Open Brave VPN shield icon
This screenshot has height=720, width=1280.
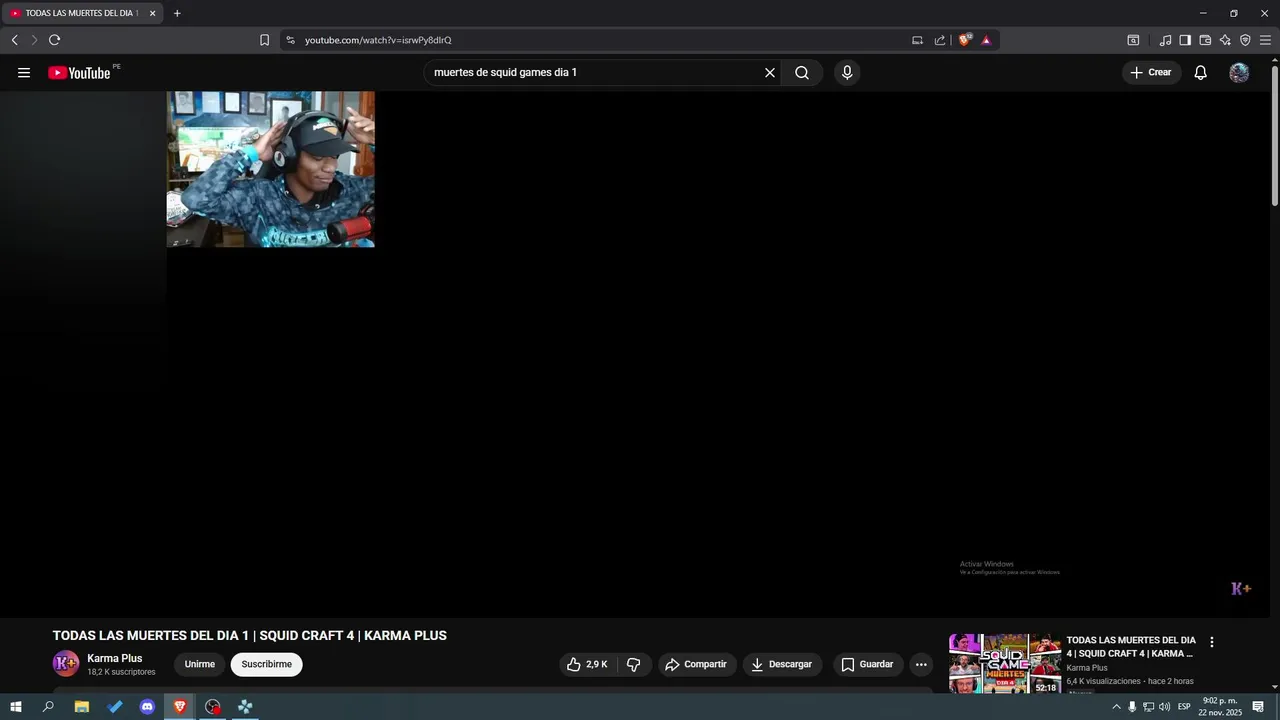[1245, 40]
